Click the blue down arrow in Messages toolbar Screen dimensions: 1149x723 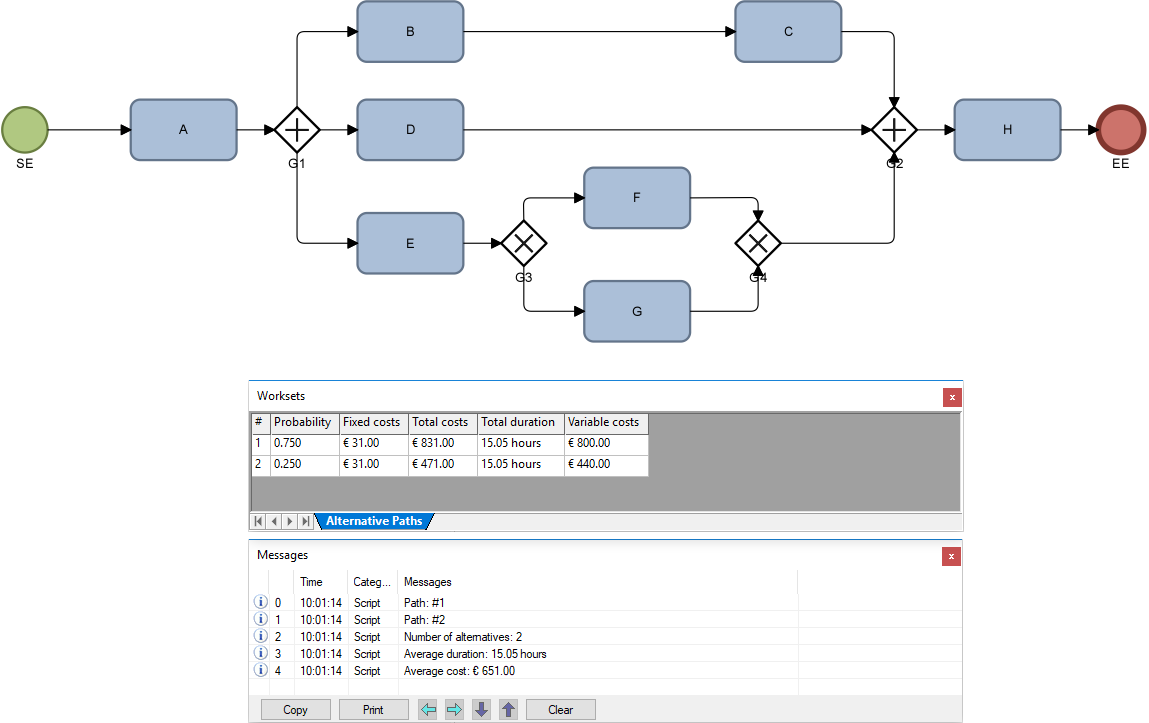click(481, 709)
